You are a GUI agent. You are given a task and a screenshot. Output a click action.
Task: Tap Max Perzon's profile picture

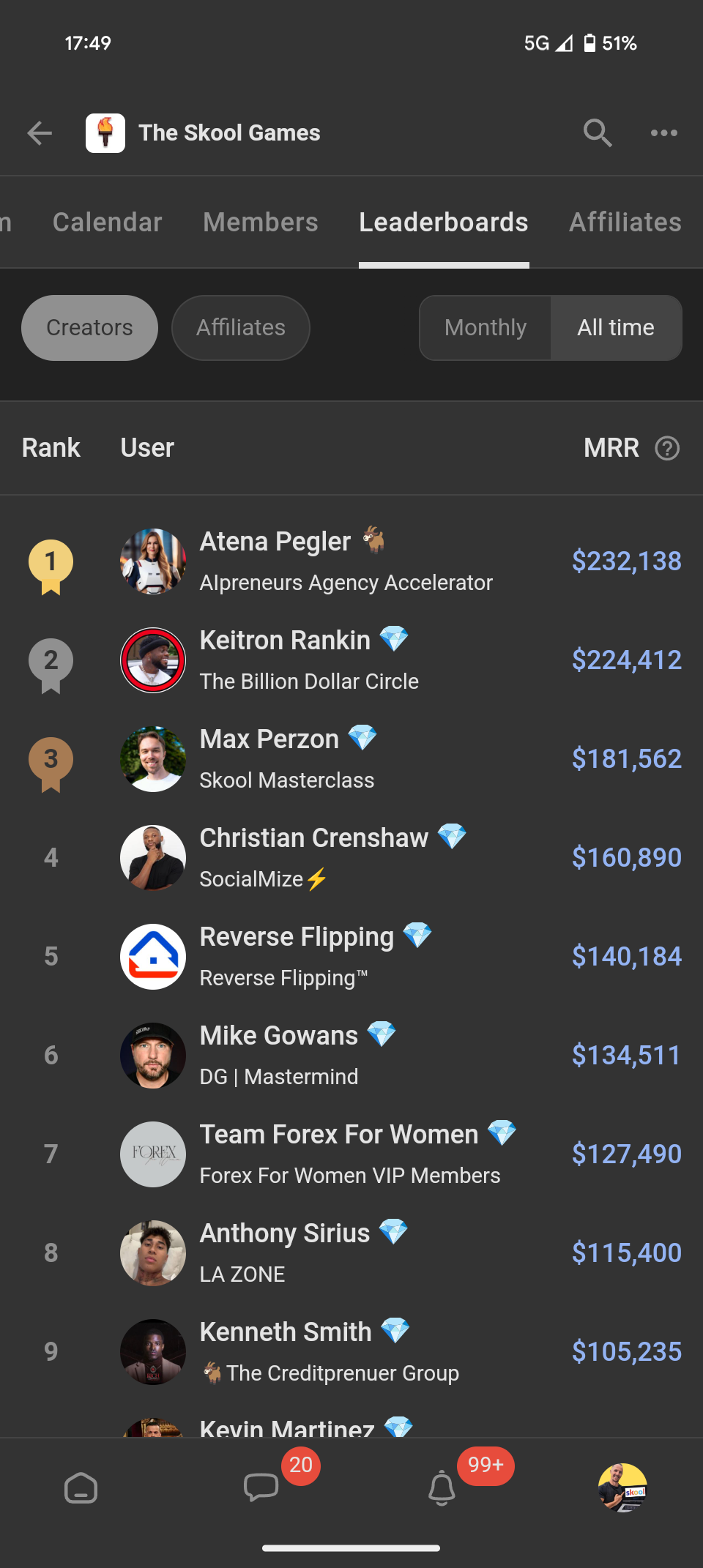pyautogui.click(x=152, y=759)
